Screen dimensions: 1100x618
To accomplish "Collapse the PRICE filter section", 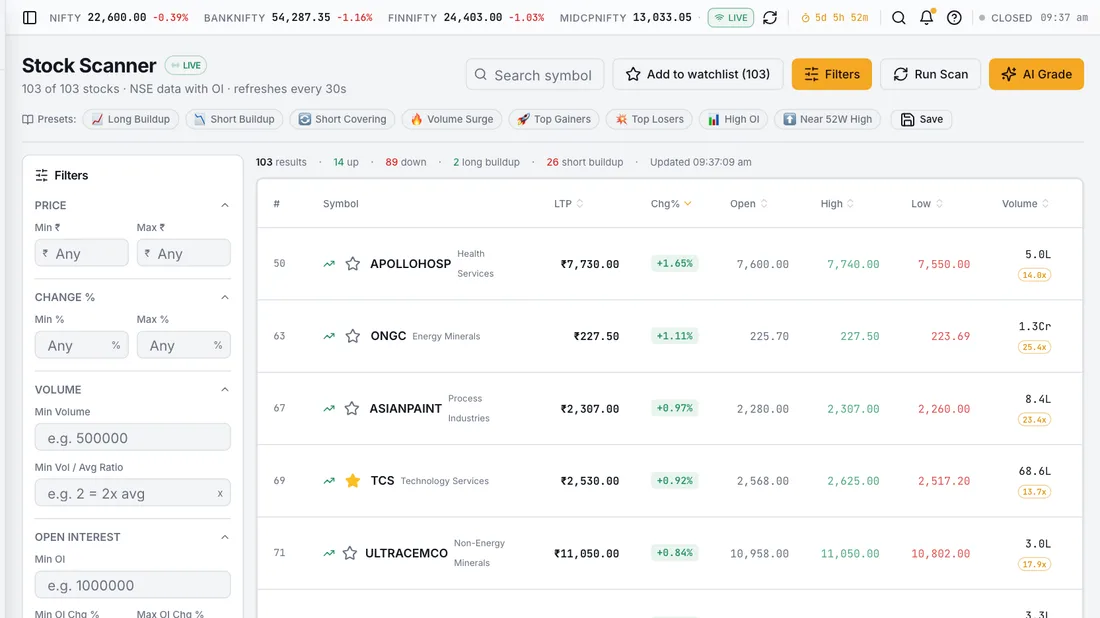I will coord(224,206).
